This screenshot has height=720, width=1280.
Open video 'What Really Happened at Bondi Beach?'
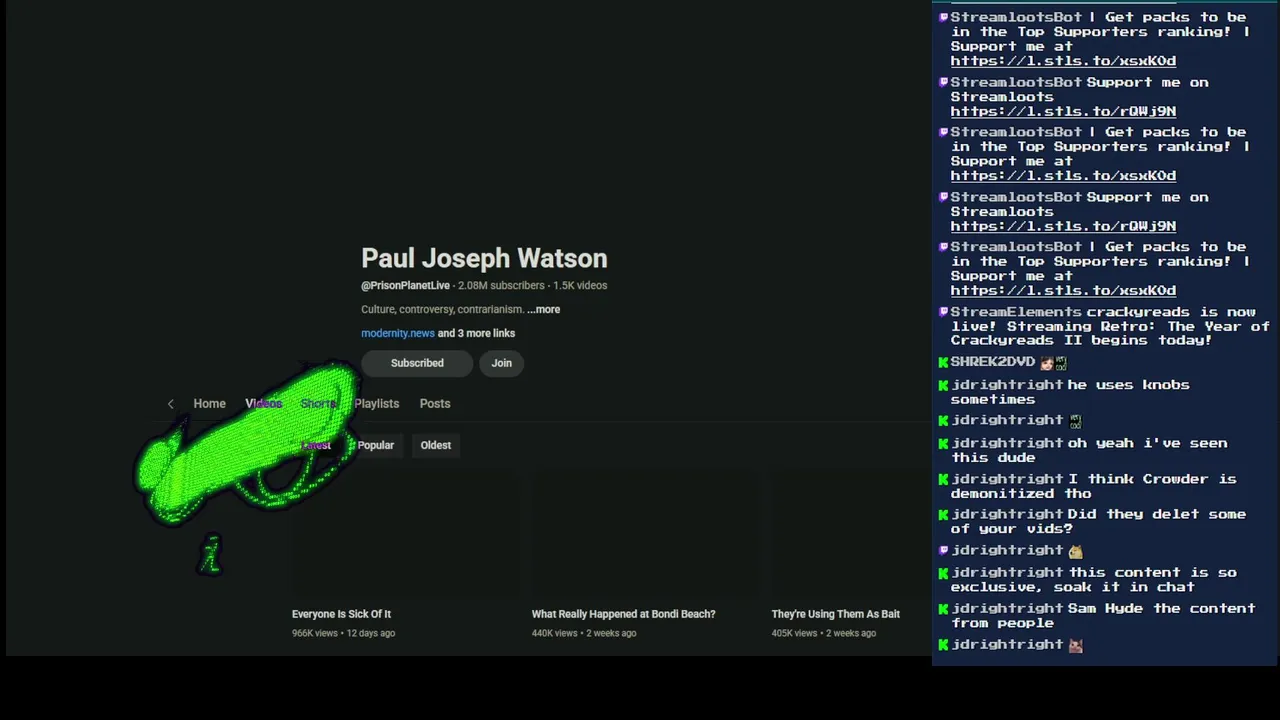[623, 614]
